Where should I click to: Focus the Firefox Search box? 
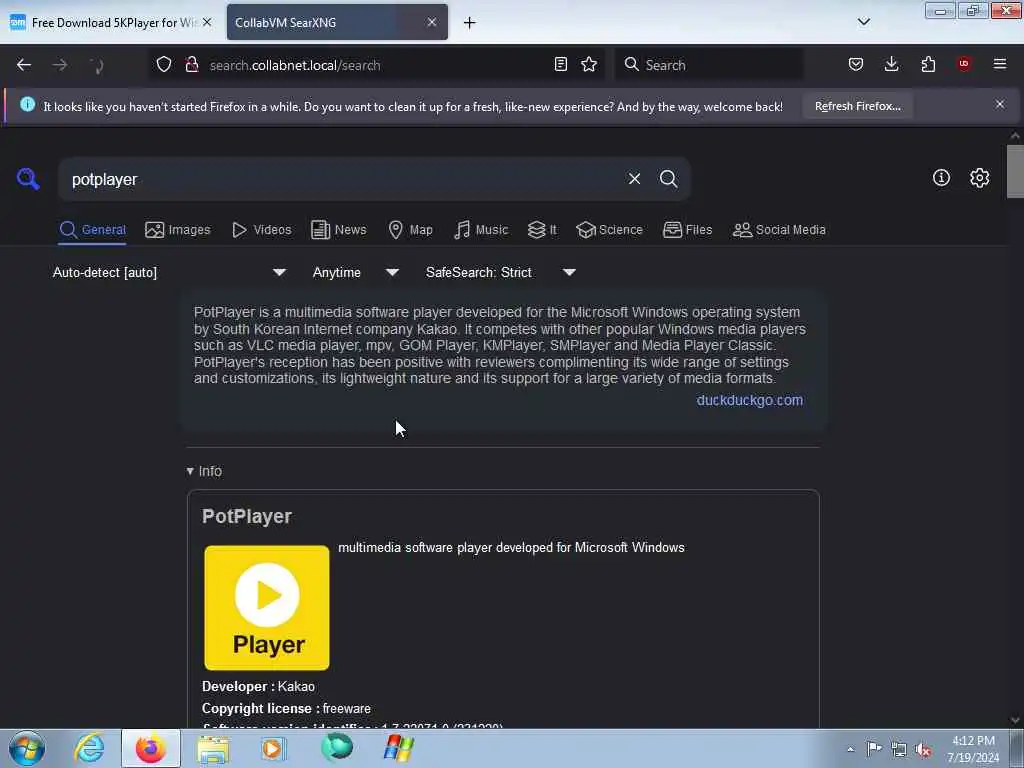click(x=709, y=65)
